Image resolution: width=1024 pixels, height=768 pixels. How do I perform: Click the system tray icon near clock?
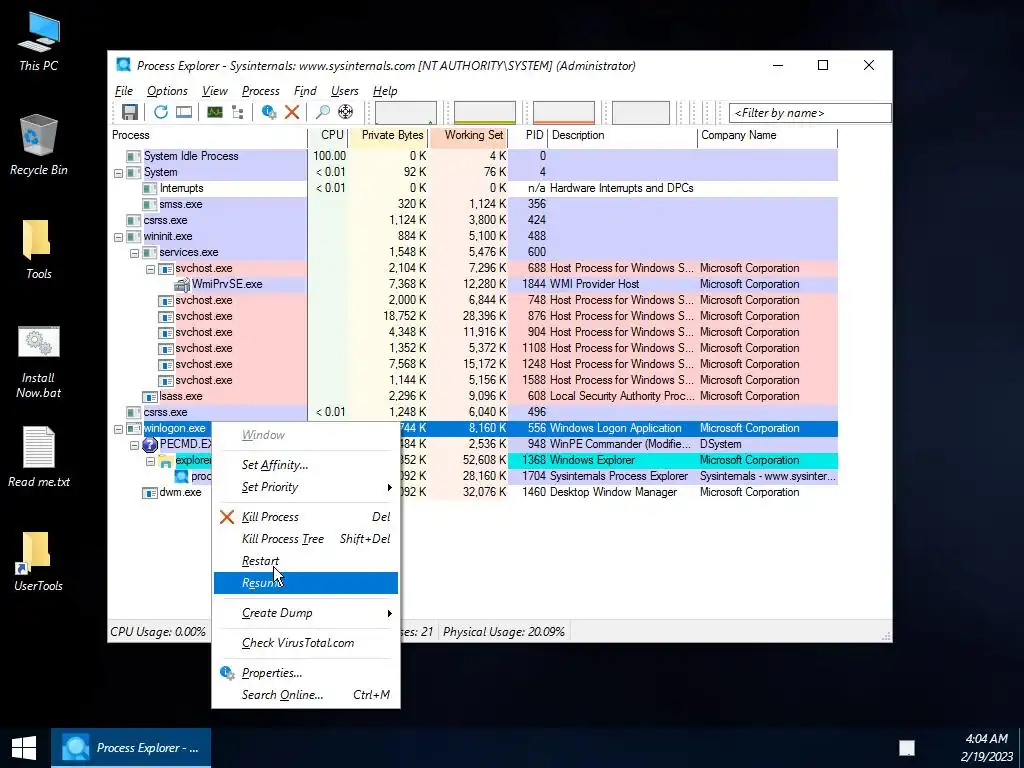pyautogui.click(x=906, y=748)
